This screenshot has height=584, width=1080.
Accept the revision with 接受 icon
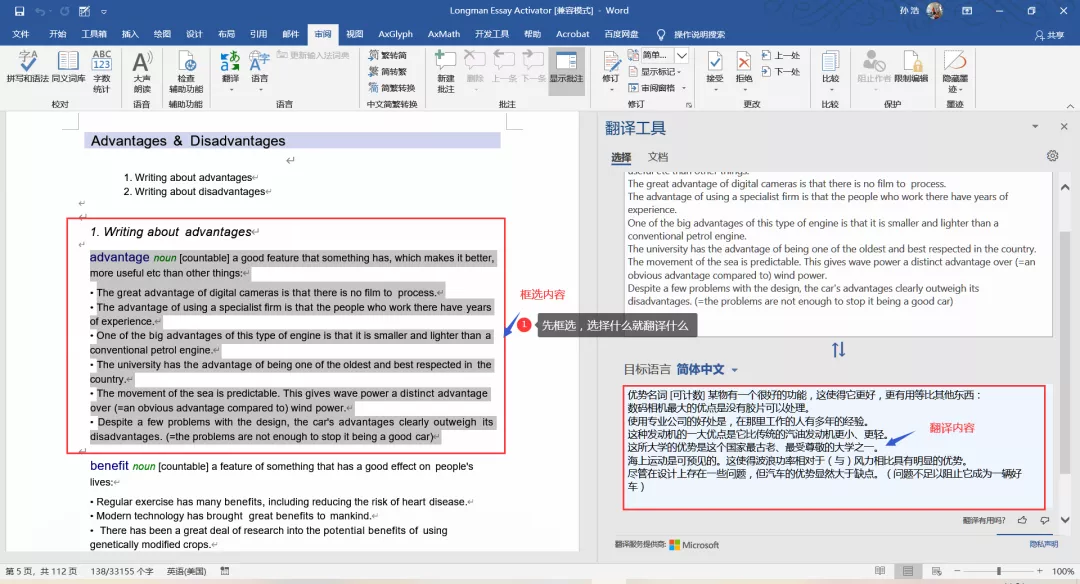click(x=715, y=62)
